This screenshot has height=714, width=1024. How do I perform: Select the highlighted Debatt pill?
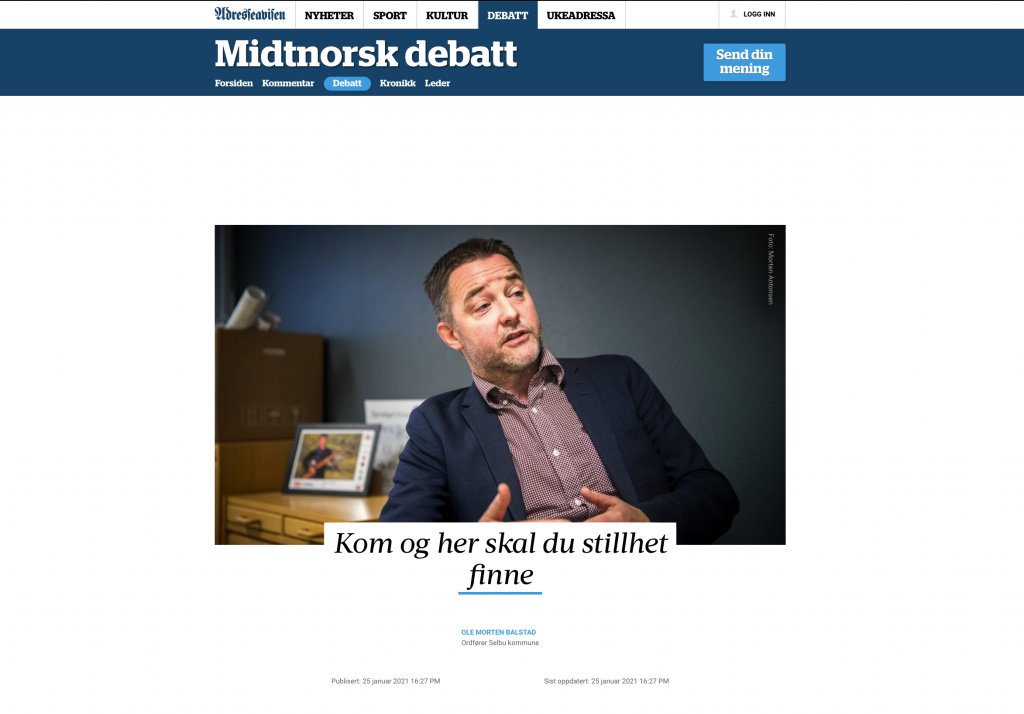coord(347,84)
